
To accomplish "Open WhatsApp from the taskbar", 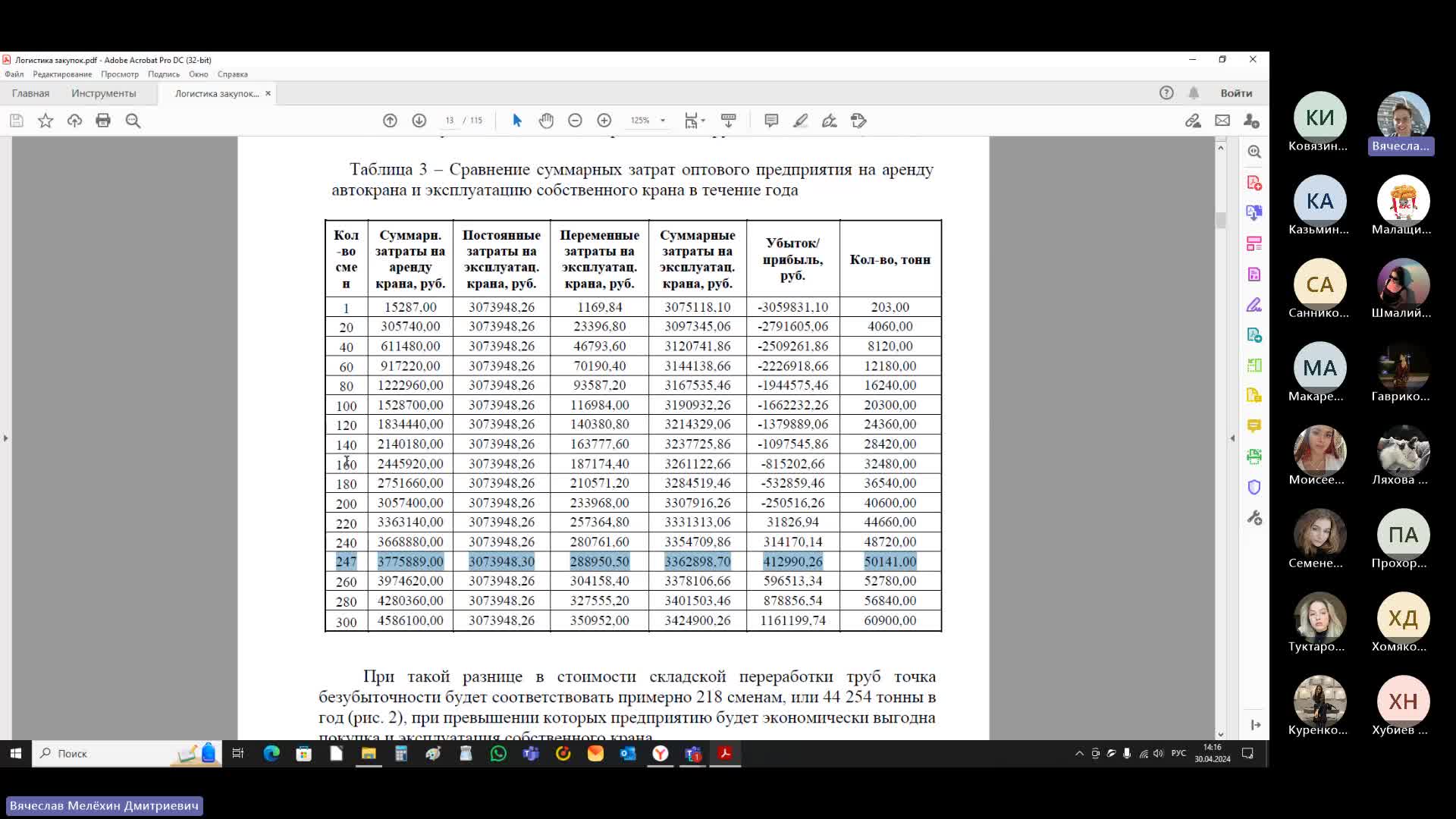I will click(498, 754).
